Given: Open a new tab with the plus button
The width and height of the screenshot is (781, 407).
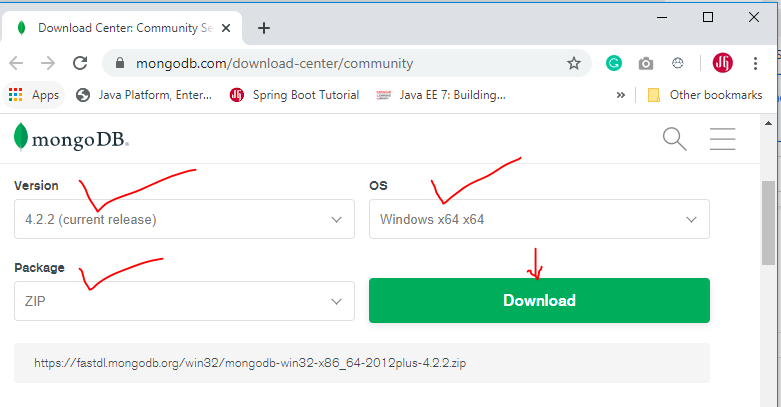Looking at the screenshot, I should [x=264, y=28].
